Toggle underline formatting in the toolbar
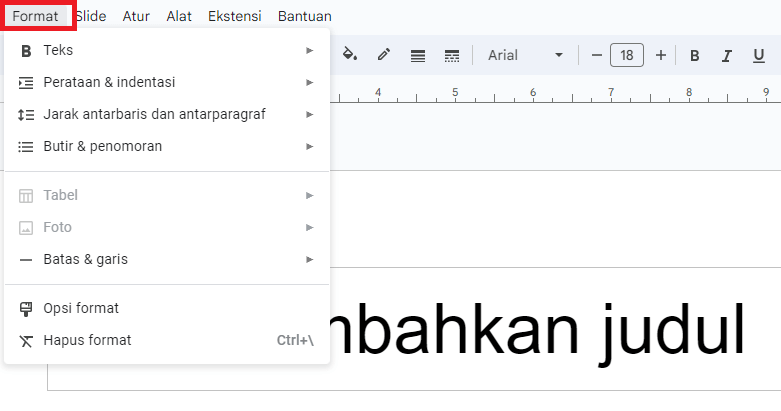Image resolution: width=781 pixels, height=411 pixels. [759, 55]
